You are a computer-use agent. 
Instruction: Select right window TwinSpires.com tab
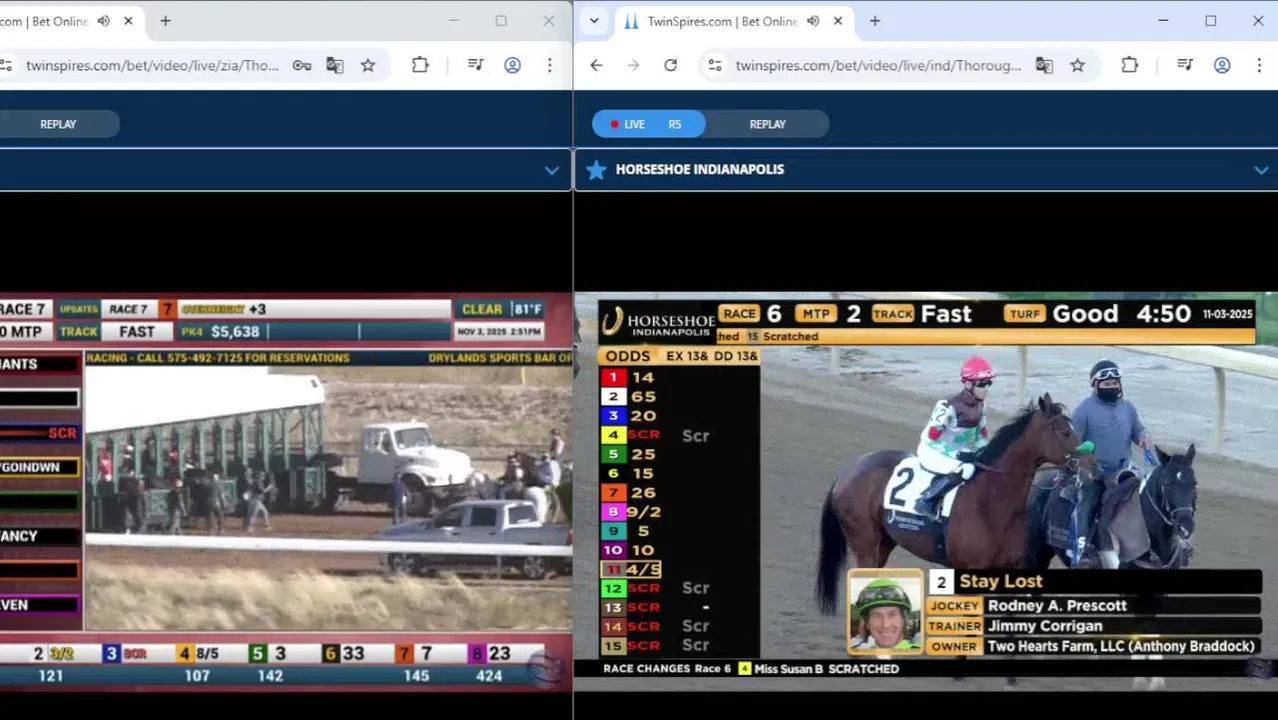(720, 21)
